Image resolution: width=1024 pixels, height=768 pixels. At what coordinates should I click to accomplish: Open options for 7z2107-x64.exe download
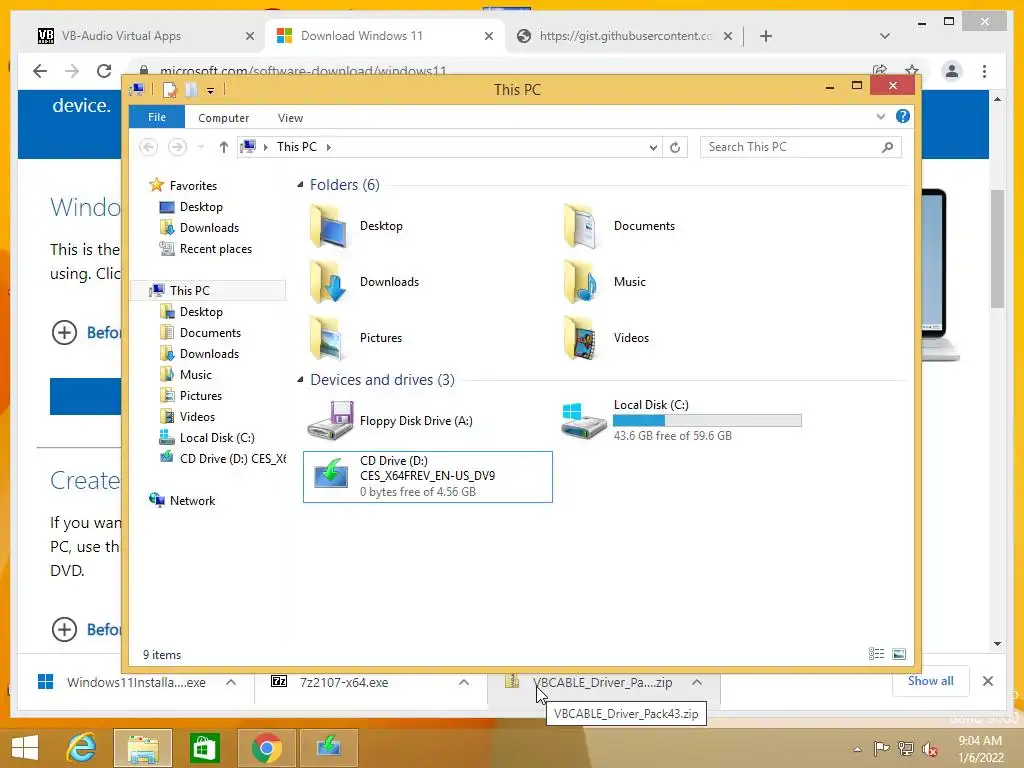(x=464, y=682)
